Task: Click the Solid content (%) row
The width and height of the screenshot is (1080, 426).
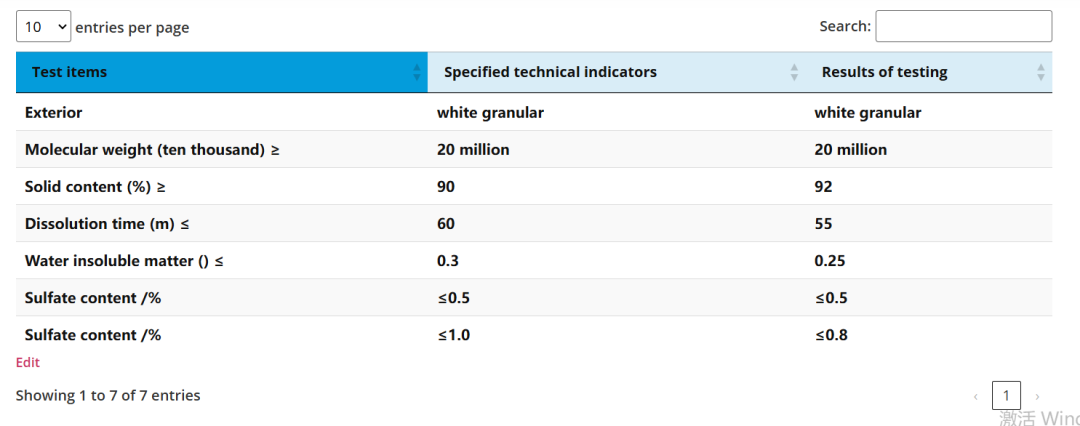Action: [534, 186]
